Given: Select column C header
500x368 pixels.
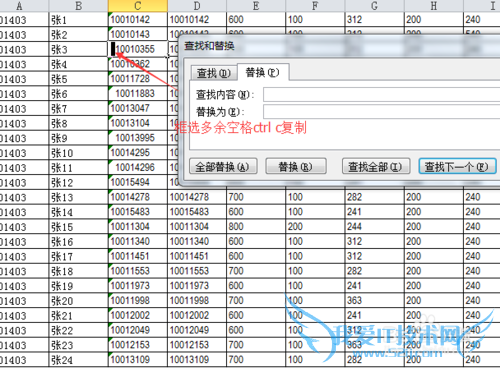Looking at the screenshot, I should pos(138,6).
